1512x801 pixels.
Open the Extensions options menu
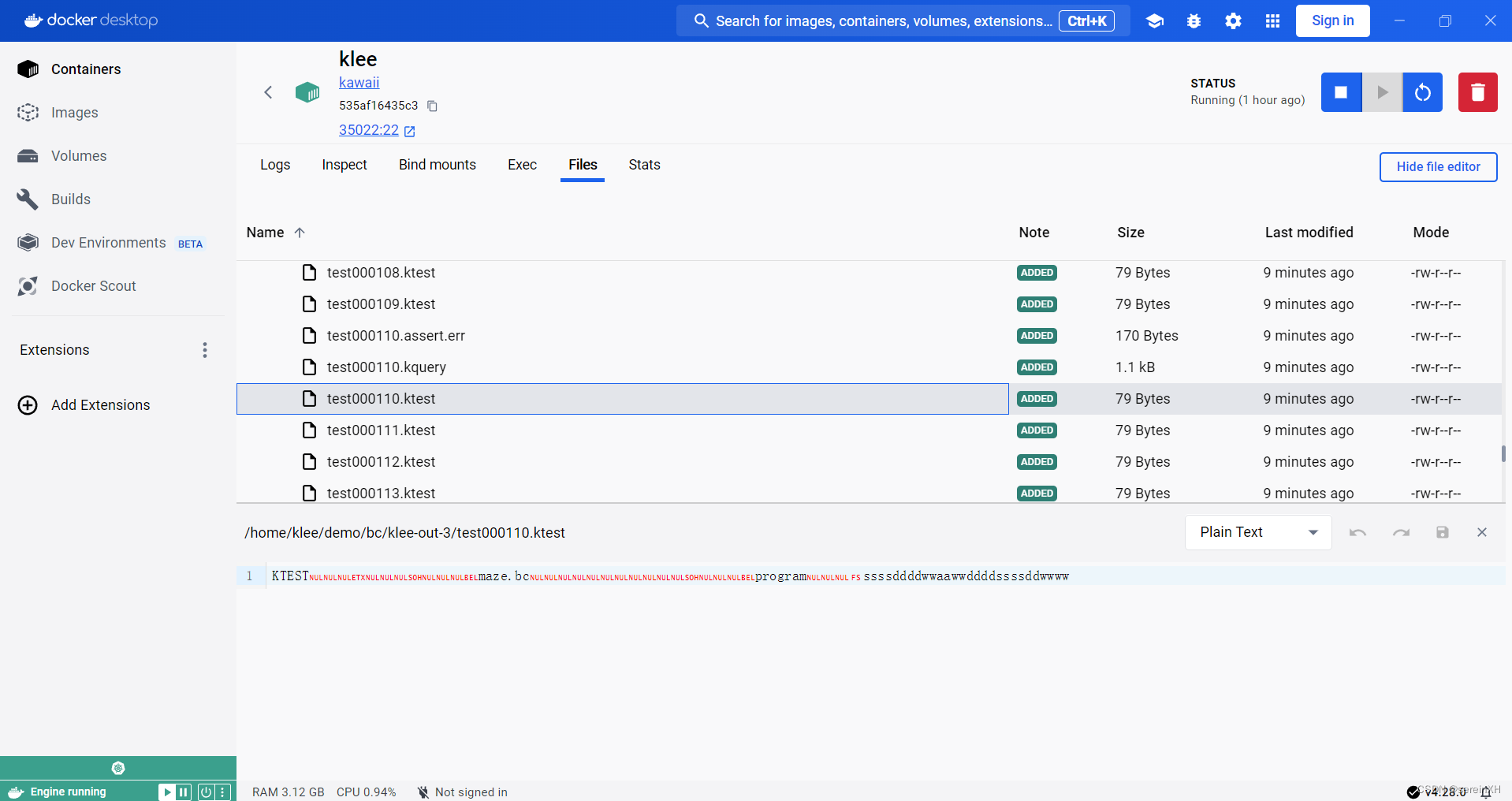(x=205, y=350)
